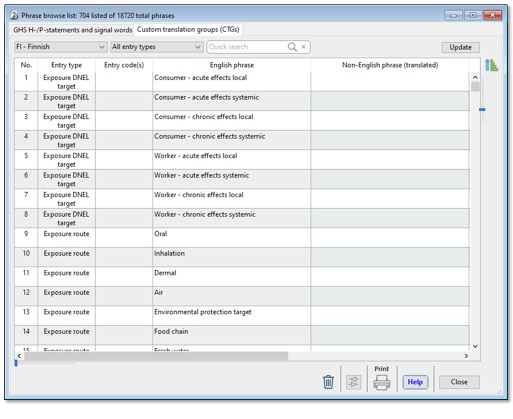Clear the quick search with the x
Viewport: 513px width, 419px height.
tap(303, 47)
